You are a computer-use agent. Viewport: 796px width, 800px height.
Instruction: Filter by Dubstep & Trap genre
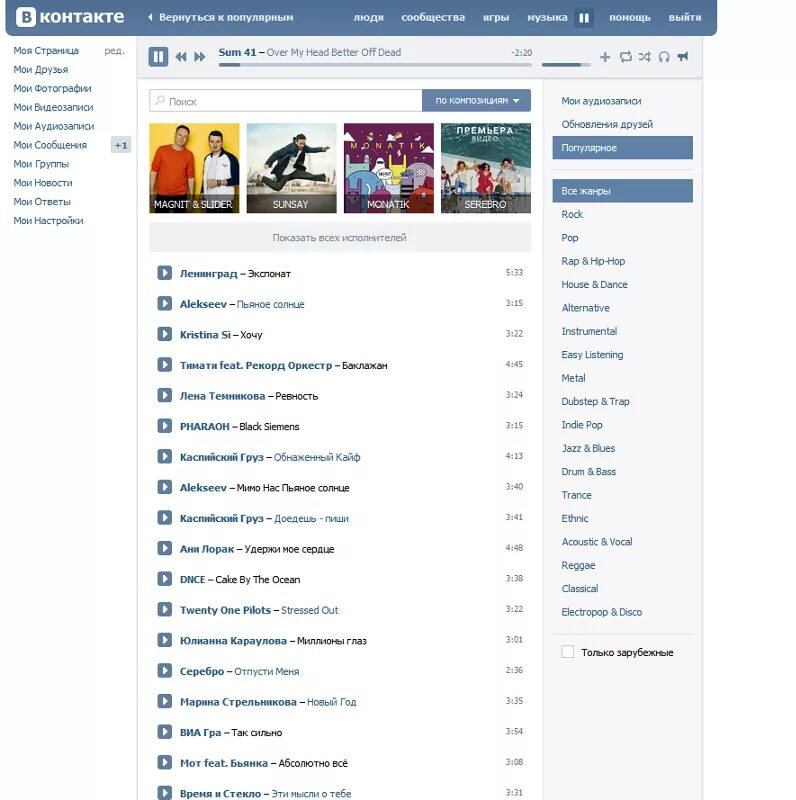coord(595,402)
